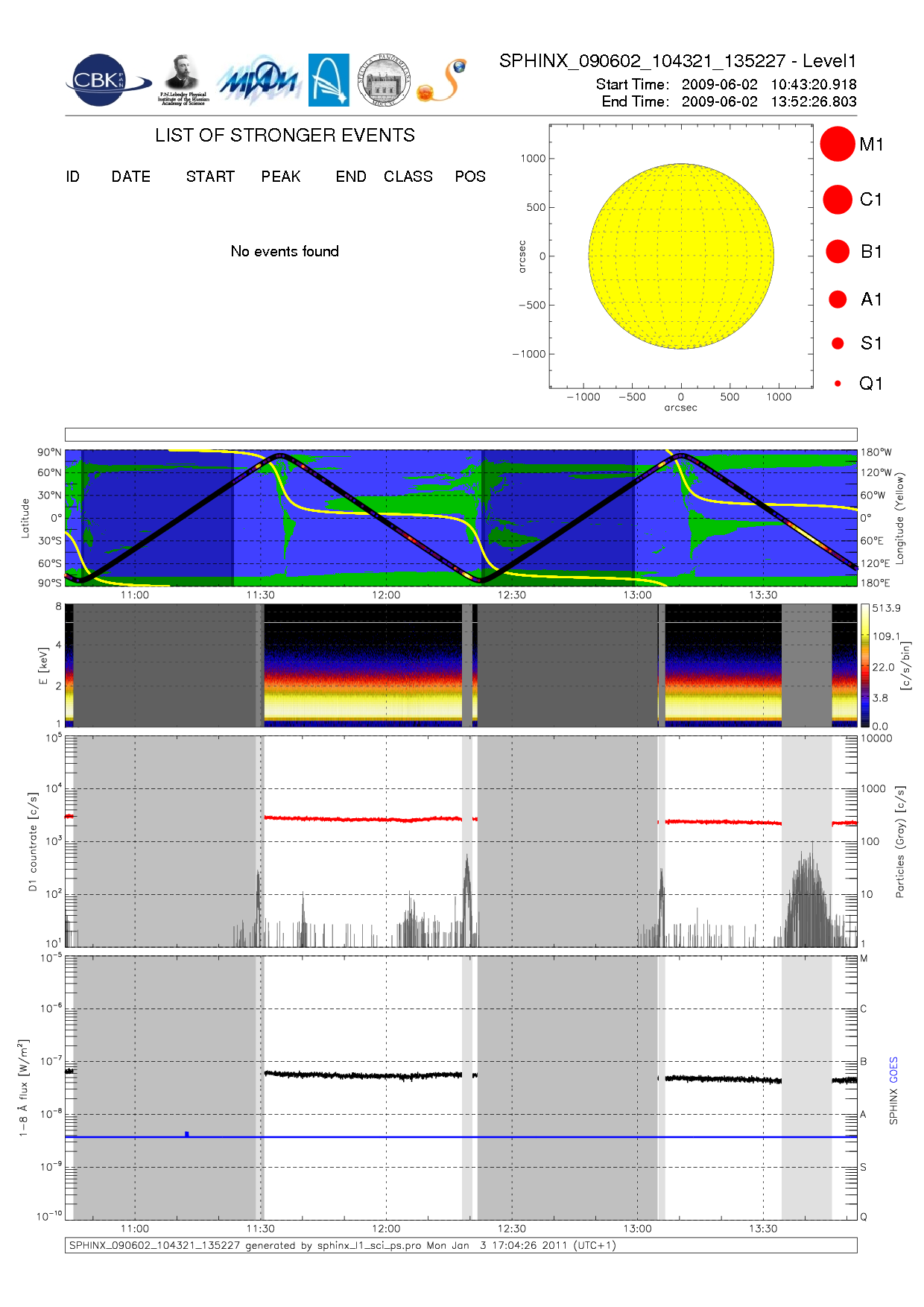Click the E [keV] axis label
Viewport: 924px width, 1307px height.
pyautogui.click(x=43, y=665)
